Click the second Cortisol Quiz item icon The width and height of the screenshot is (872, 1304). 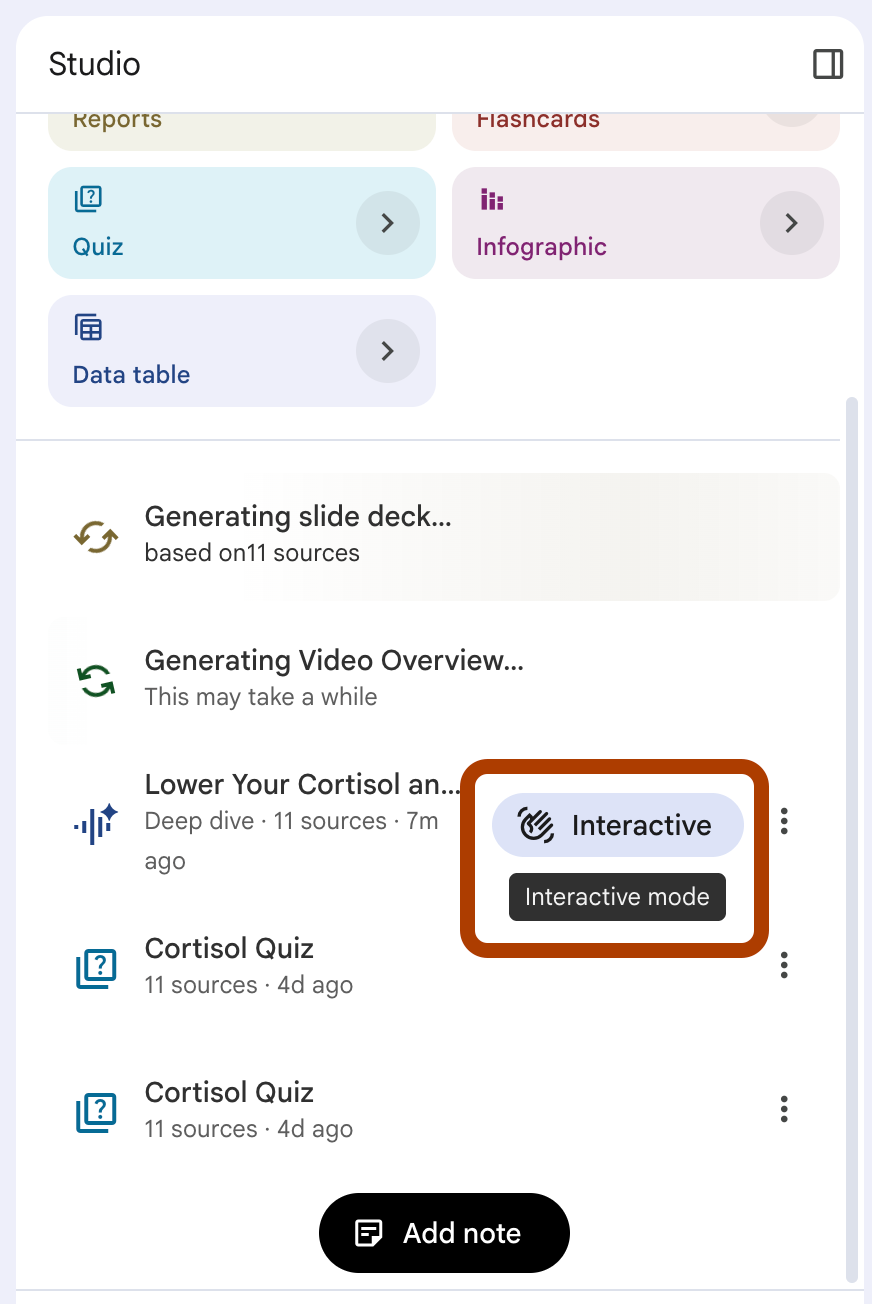click(96, 1112)
